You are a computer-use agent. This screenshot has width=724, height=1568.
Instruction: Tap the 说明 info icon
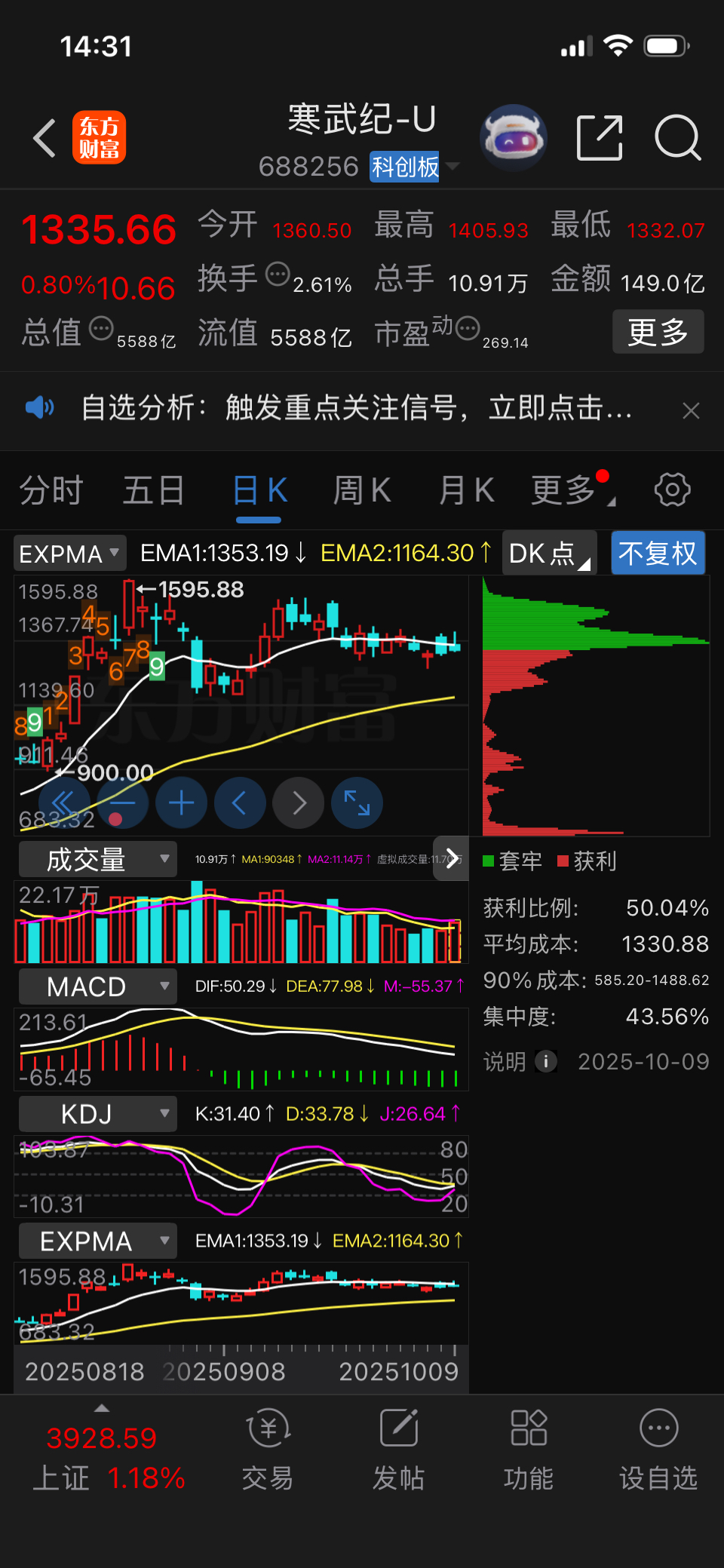[x=546, y=1061]
